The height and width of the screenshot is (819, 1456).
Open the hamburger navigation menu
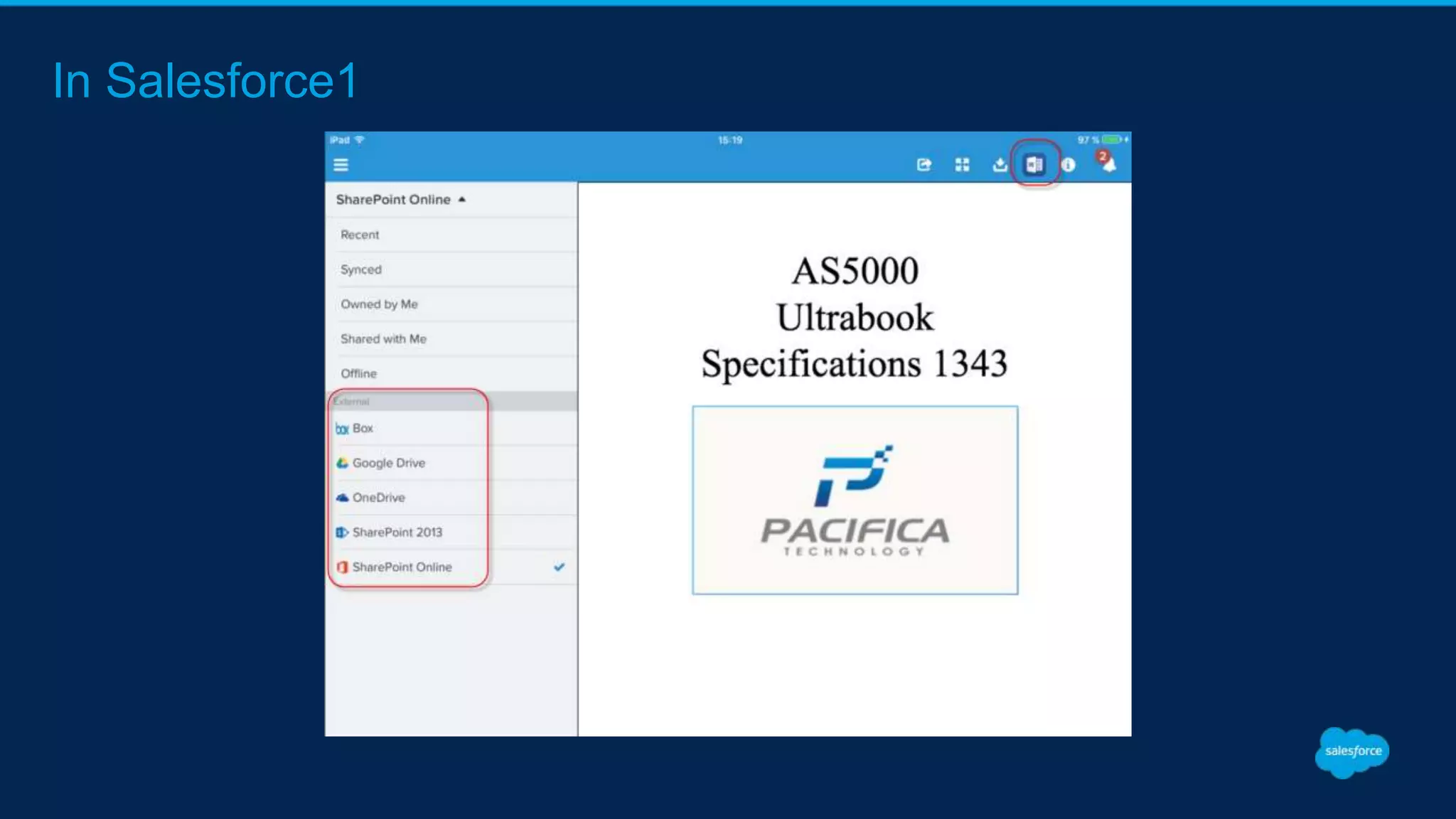tap(341, 165)
